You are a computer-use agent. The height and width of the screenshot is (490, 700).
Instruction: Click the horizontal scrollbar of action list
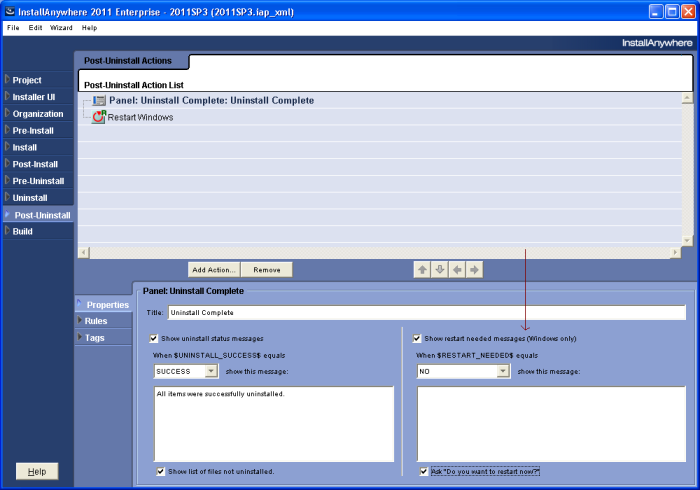pos(379,253)
